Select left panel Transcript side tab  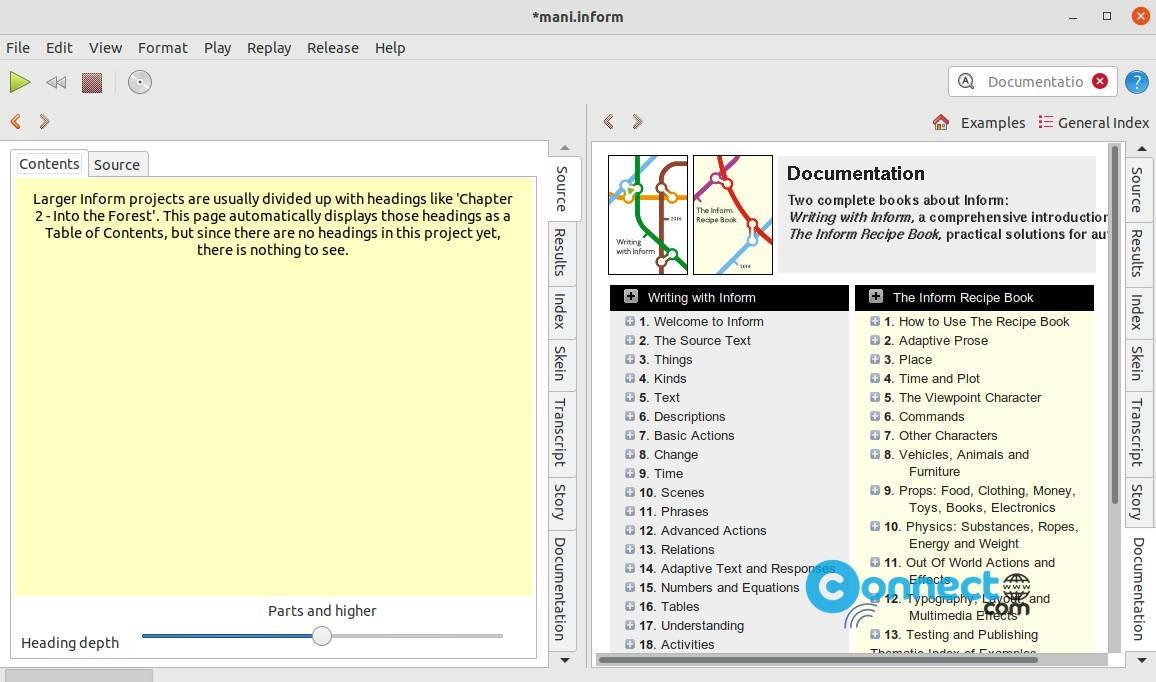point(560,432)
